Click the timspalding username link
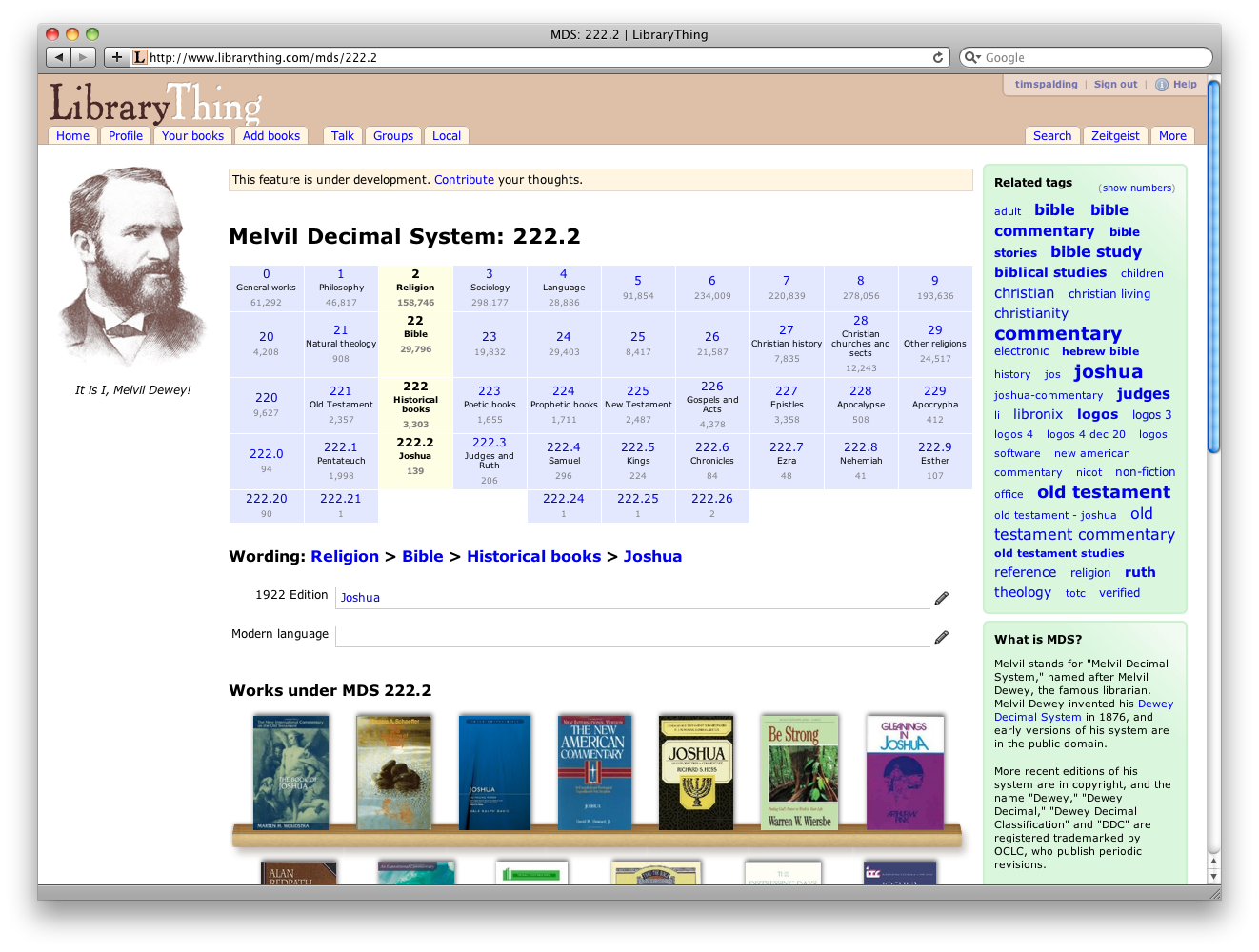Viewport: 1259px width, 952px height. tap(1046, 84)
